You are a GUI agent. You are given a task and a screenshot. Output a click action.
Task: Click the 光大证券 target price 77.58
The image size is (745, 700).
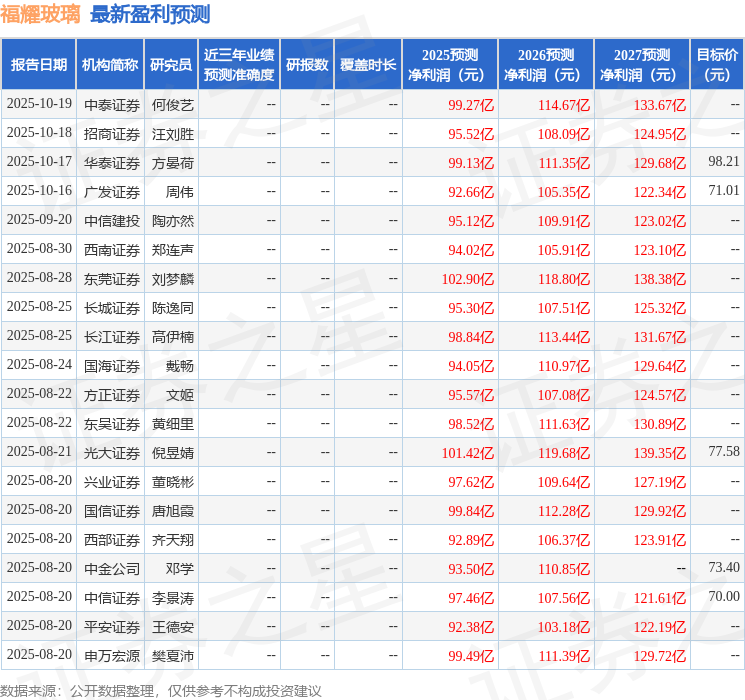click(x=723, y=452)
